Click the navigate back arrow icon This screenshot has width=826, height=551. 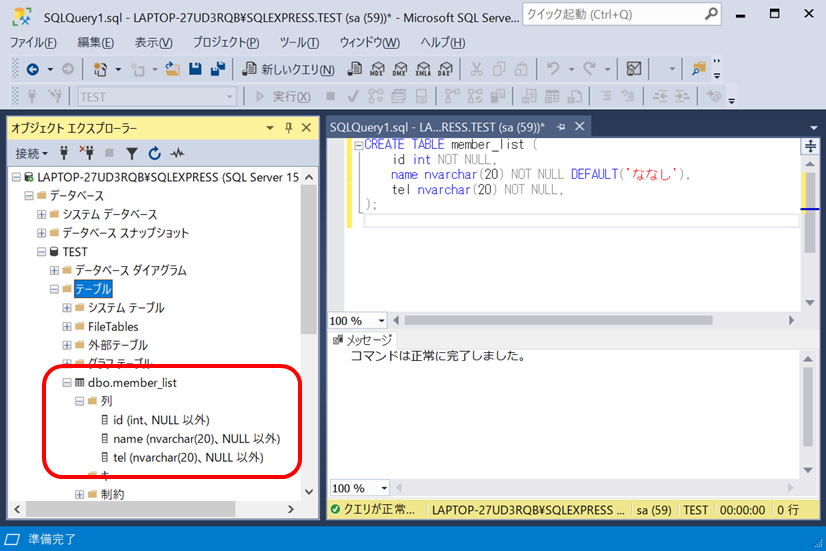pyautogui.click(x=33, y=69)
